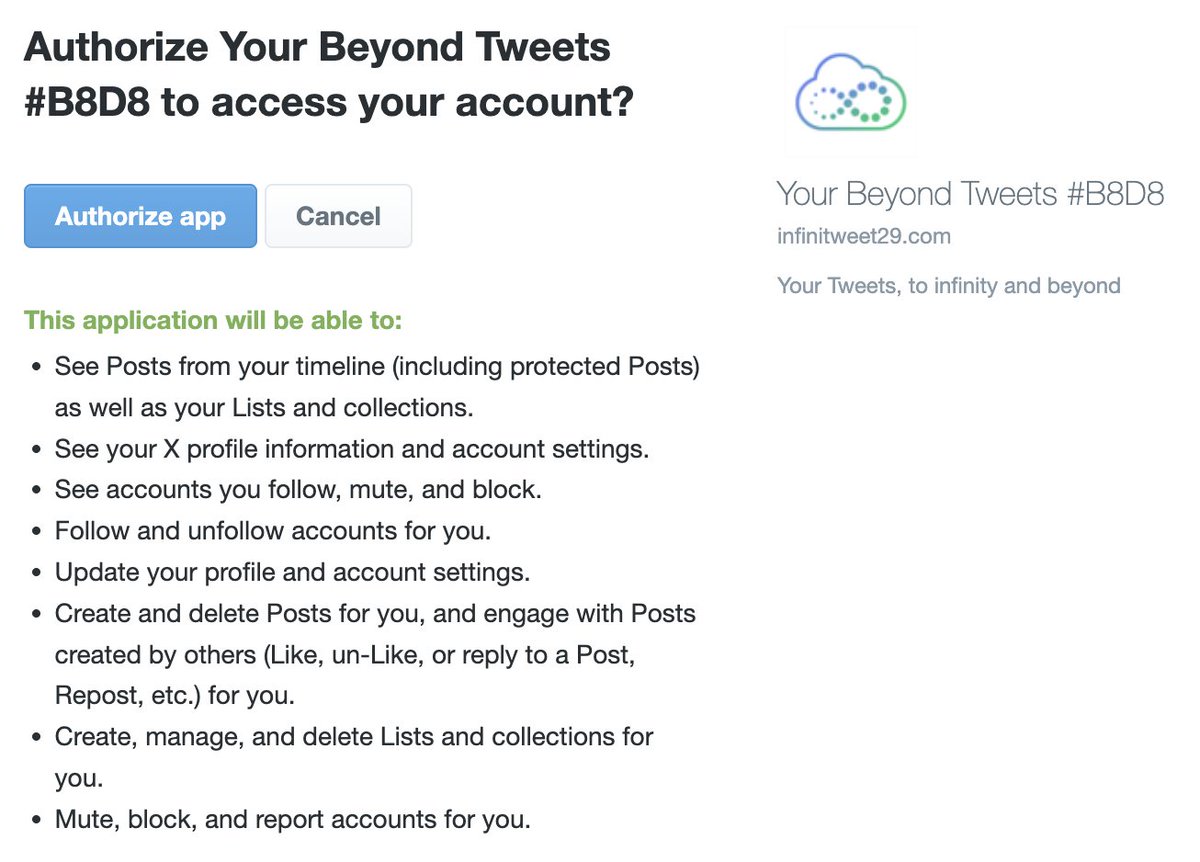Click the authorization page heading
Screen dimensions: 1200x862
pos(329,74)
